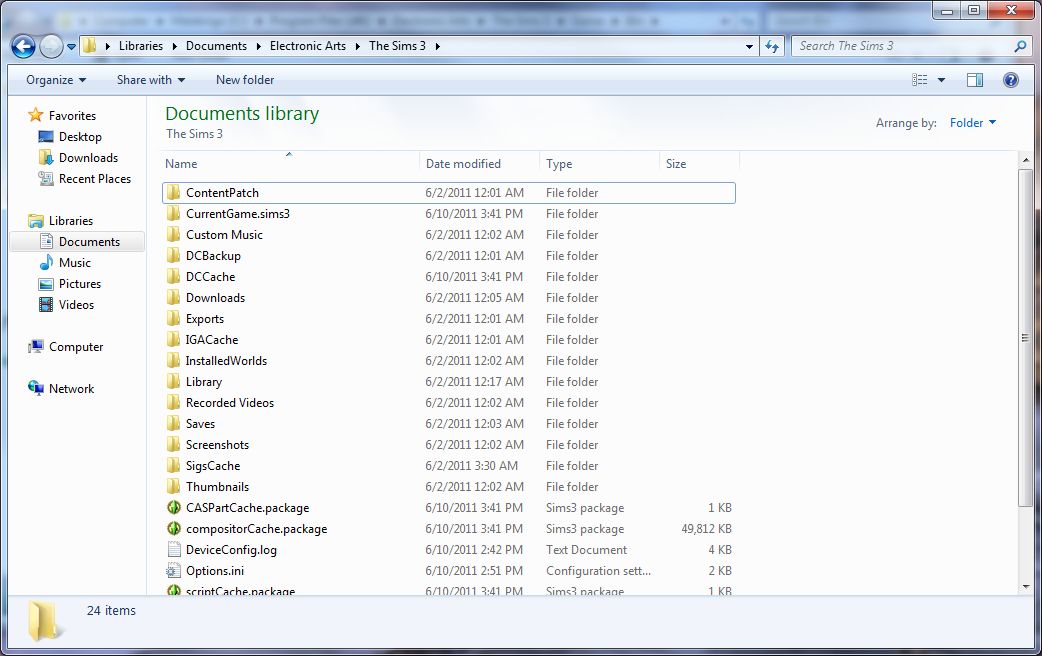Expand the view options dropdown arrow
This screenshot has height=656, width=1042.
click(x=941, y=80)
